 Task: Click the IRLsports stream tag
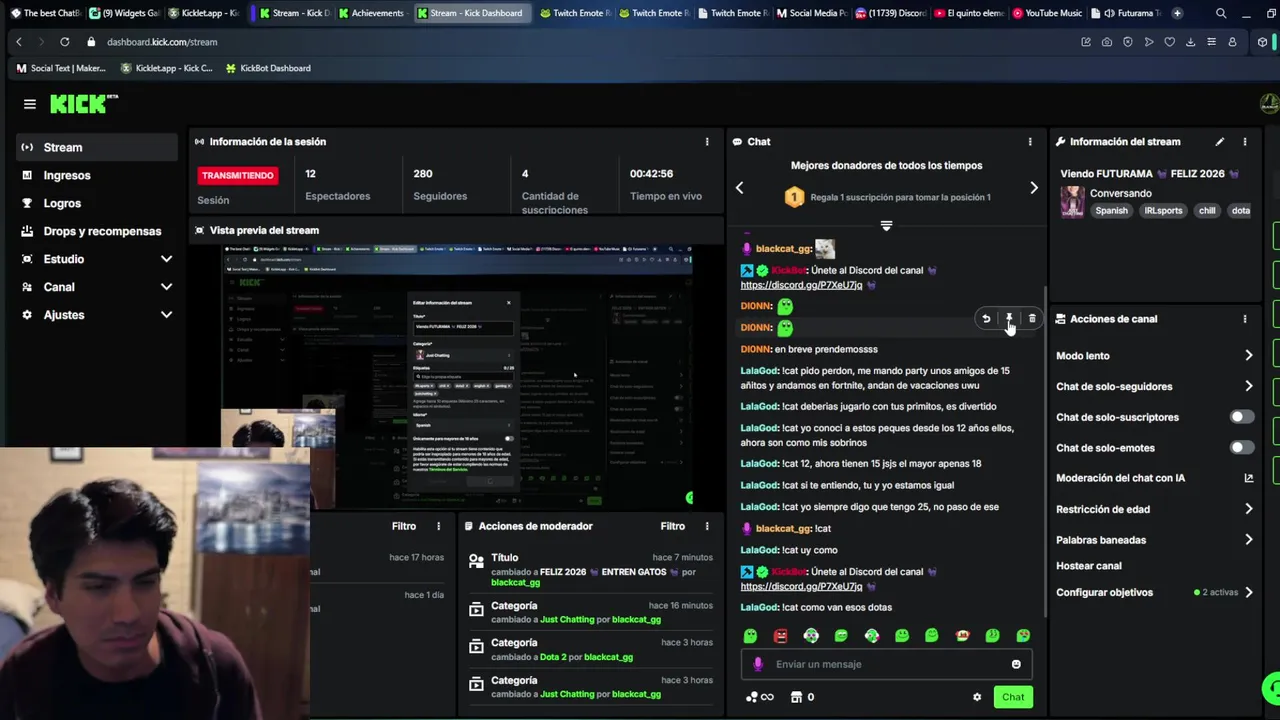pyautogui.click(x=1163, y=211)
